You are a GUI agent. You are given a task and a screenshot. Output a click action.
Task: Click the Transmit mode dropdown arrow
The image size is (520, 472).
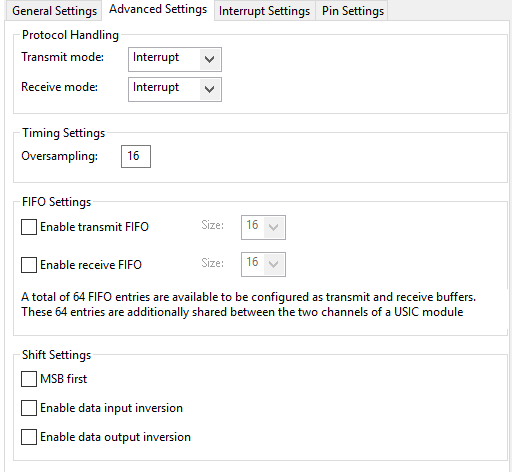pyautogui.click(x=210, y=59)
